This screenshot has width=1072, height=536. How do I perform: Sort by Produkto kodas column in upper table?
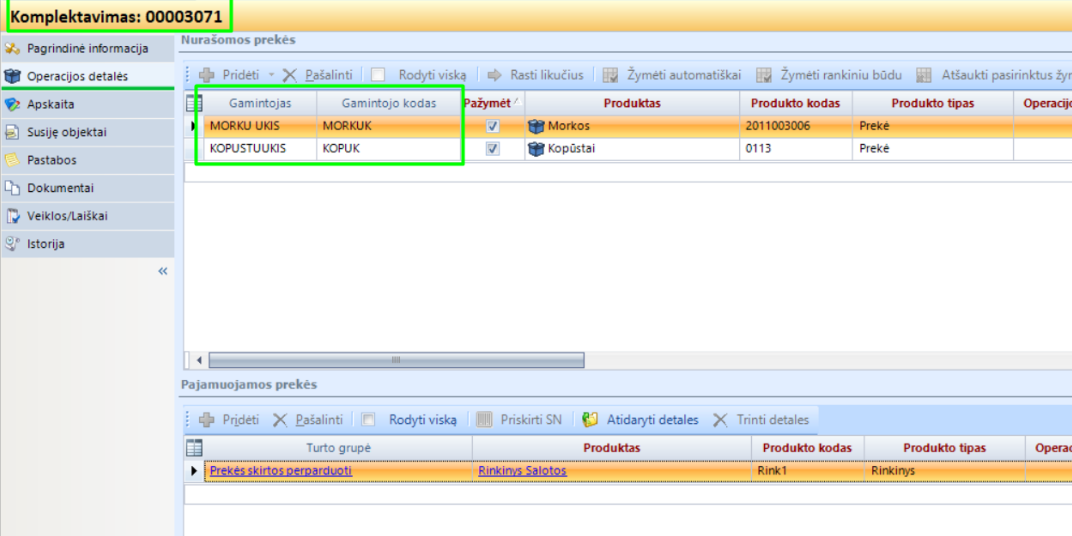(x=795, y=103)
